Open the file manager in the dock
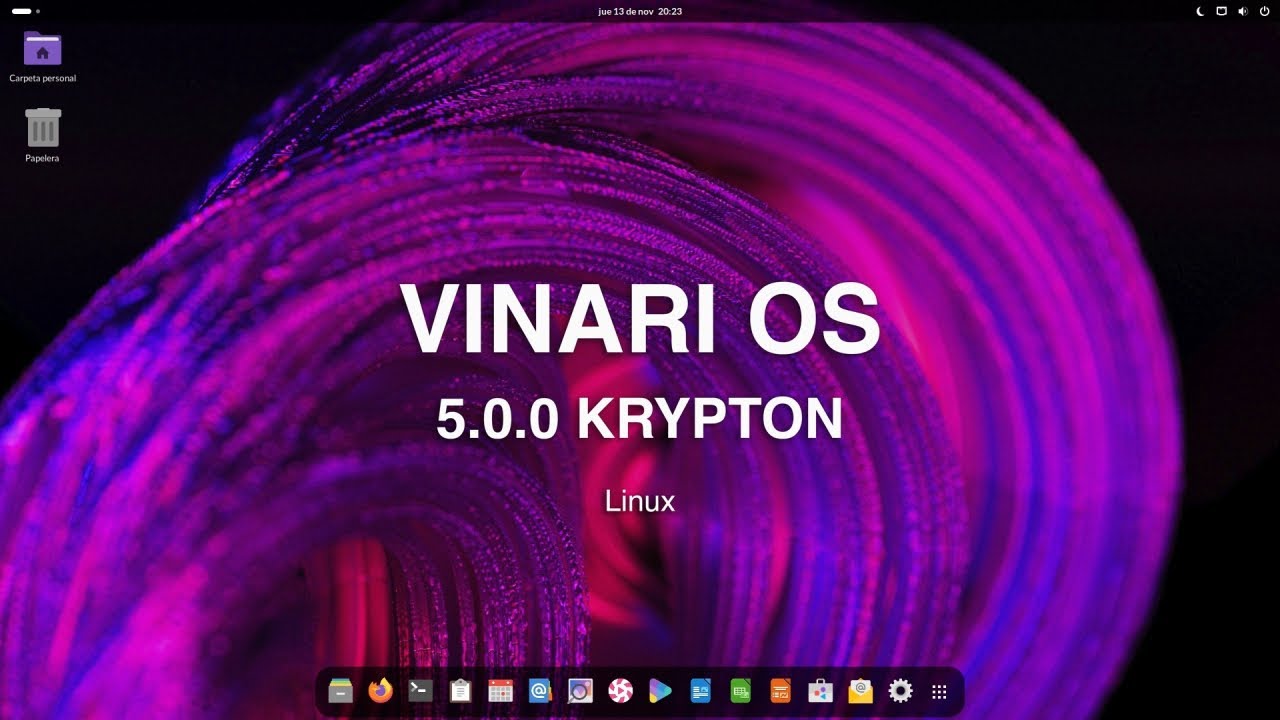The width and height of the screenshot is (1280, 720). (341, 691)
